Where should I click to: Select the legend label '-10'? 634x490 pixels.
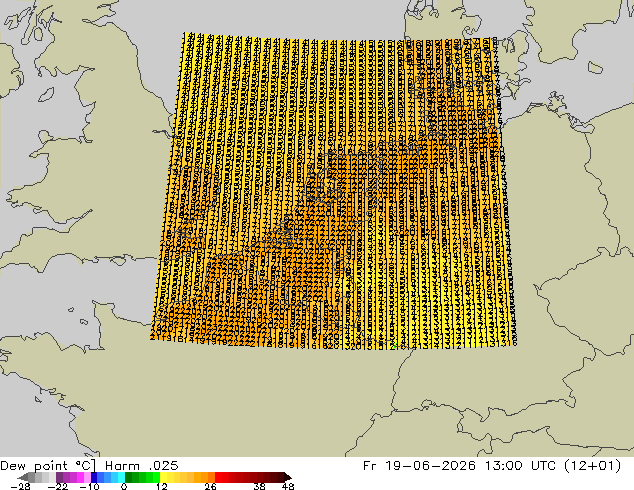[x=89, y=486]
